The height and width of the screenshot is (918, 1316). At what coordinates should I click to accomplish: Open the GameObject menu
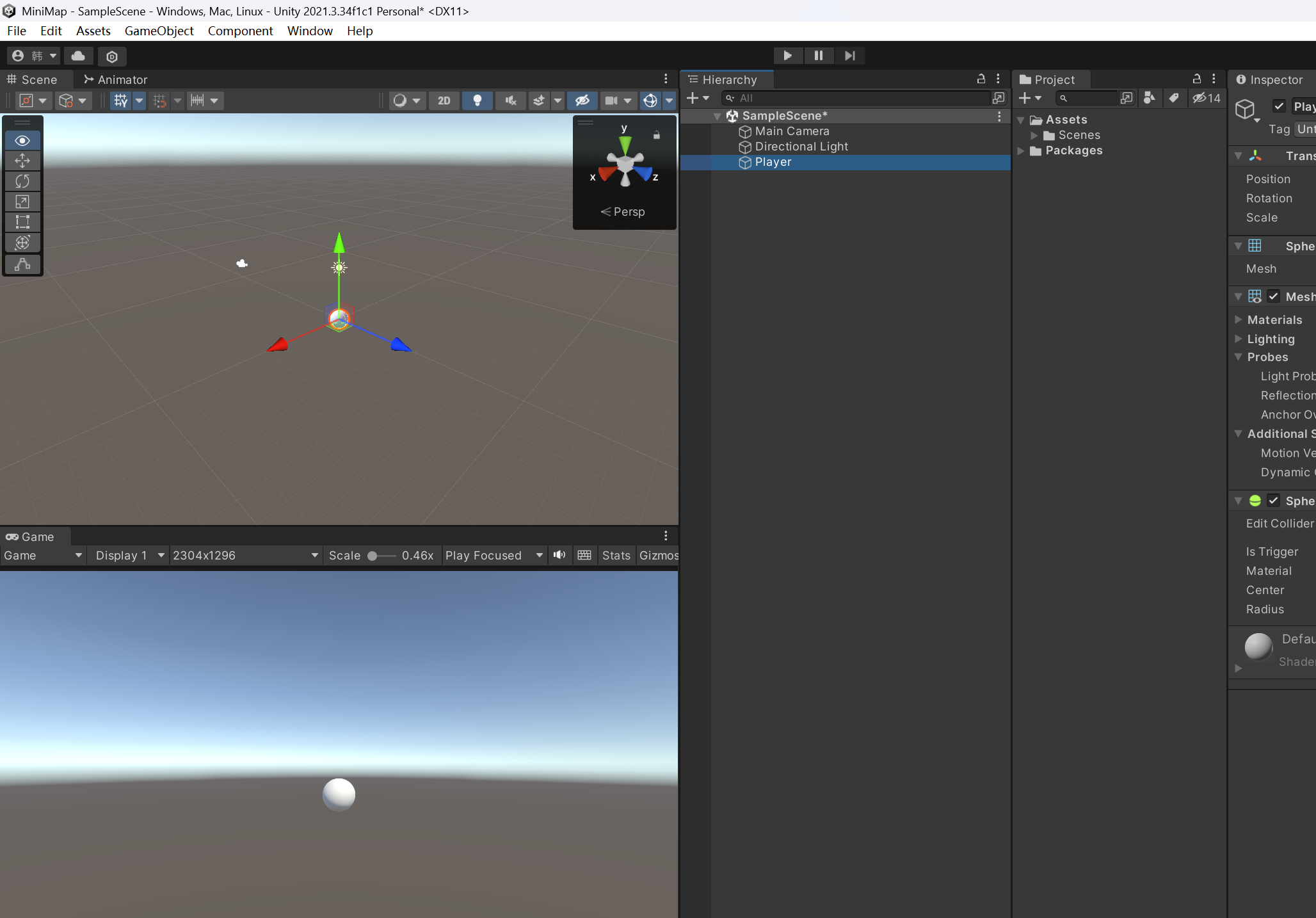[159, 31]
